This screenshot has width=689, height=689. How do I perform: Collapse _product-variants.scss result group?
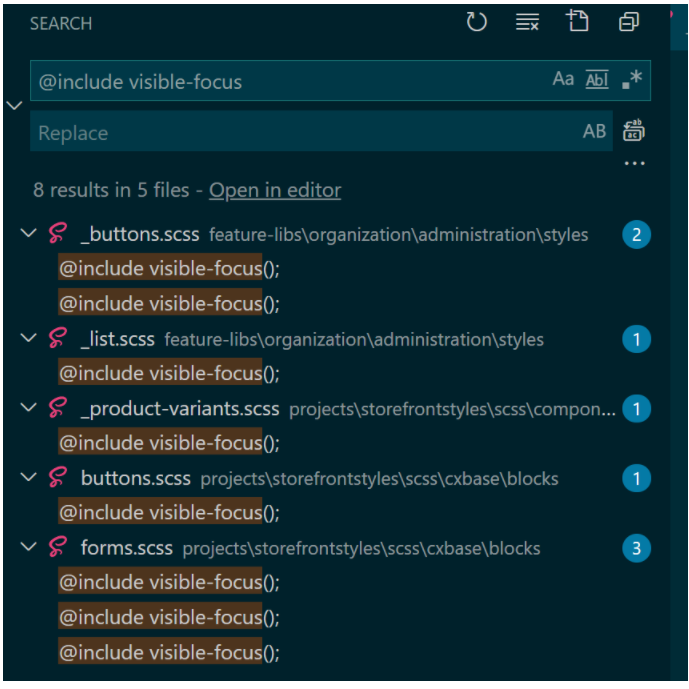29,407
